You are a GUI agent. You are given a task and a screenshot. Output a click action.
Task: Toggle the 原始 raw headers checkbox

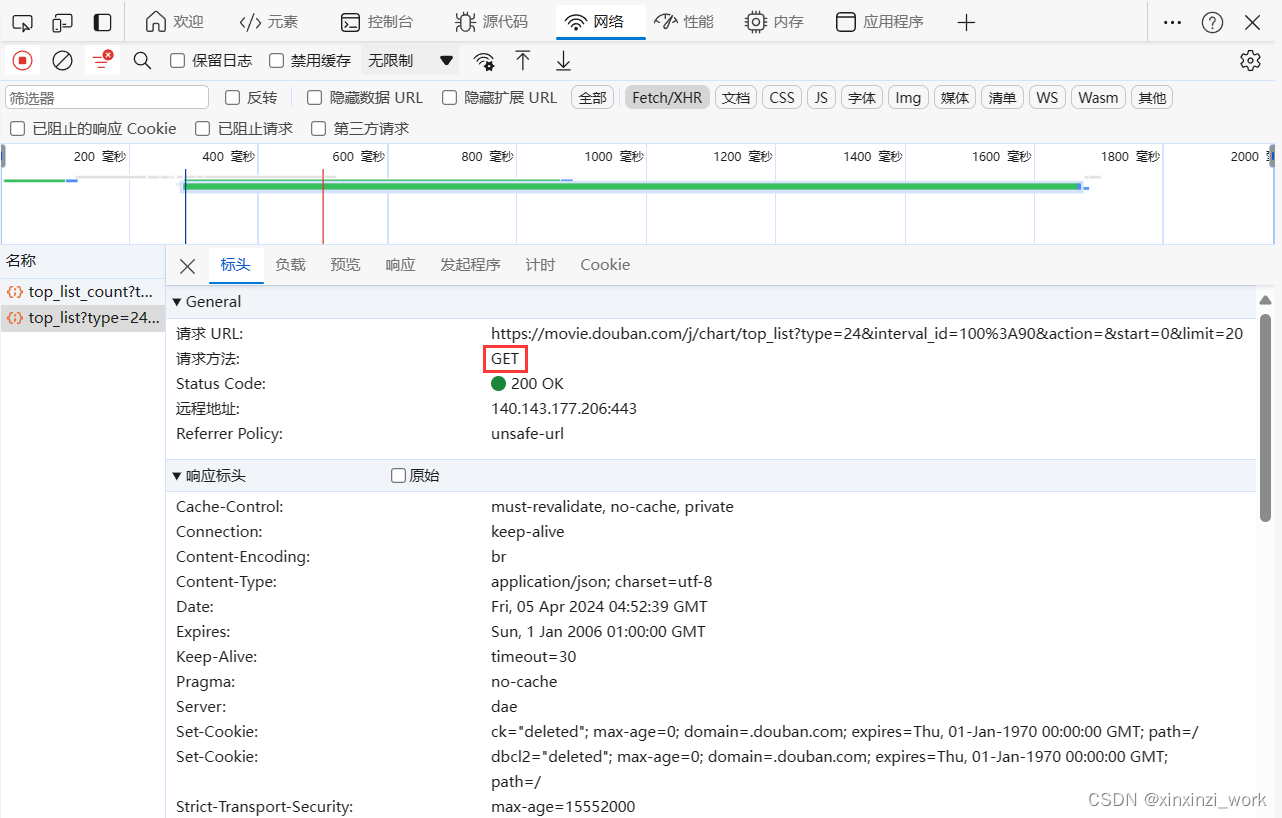click(x=398, y=476)
